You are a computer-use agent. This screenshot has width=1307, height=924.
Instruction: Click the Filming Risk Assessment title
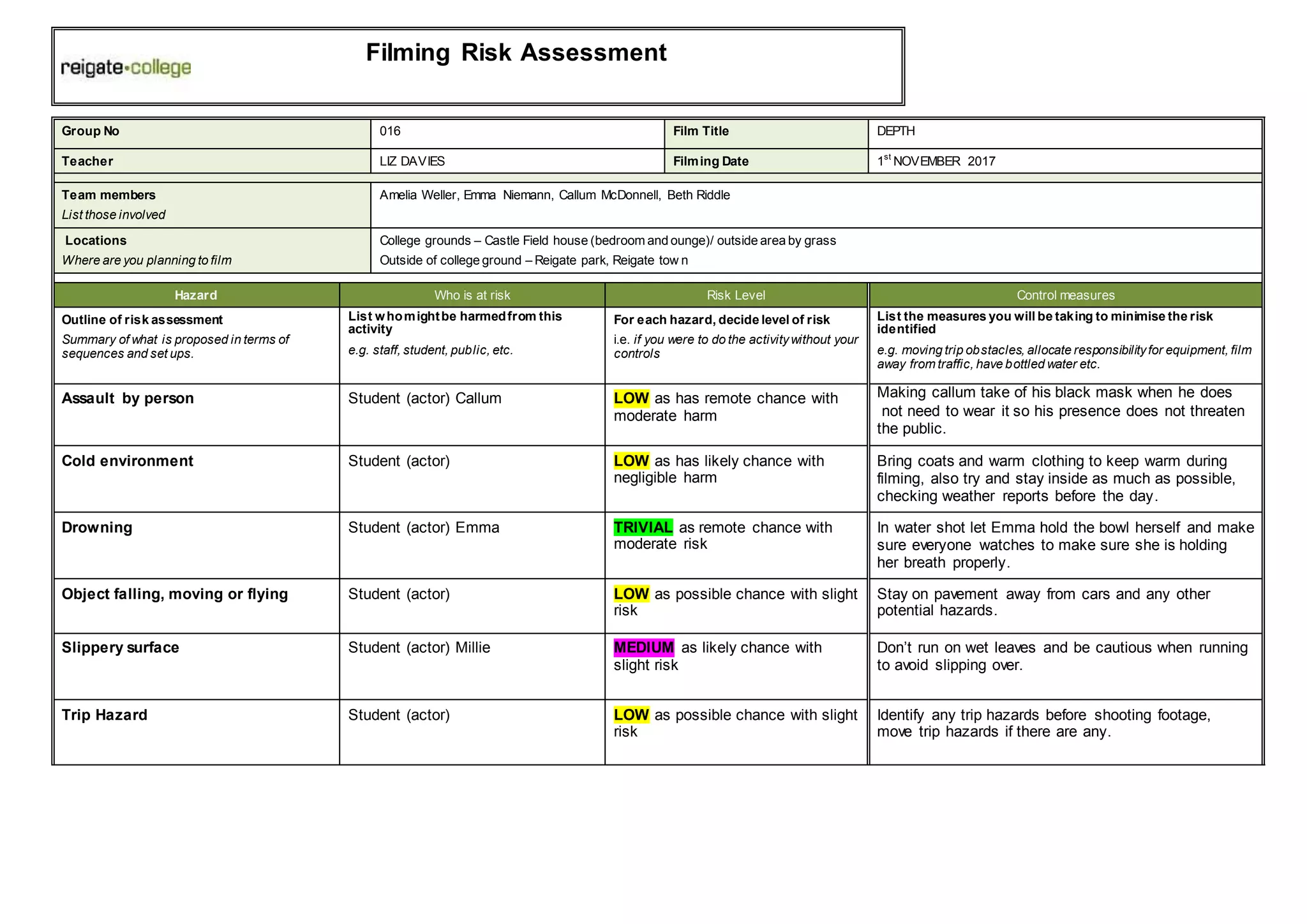516,52
